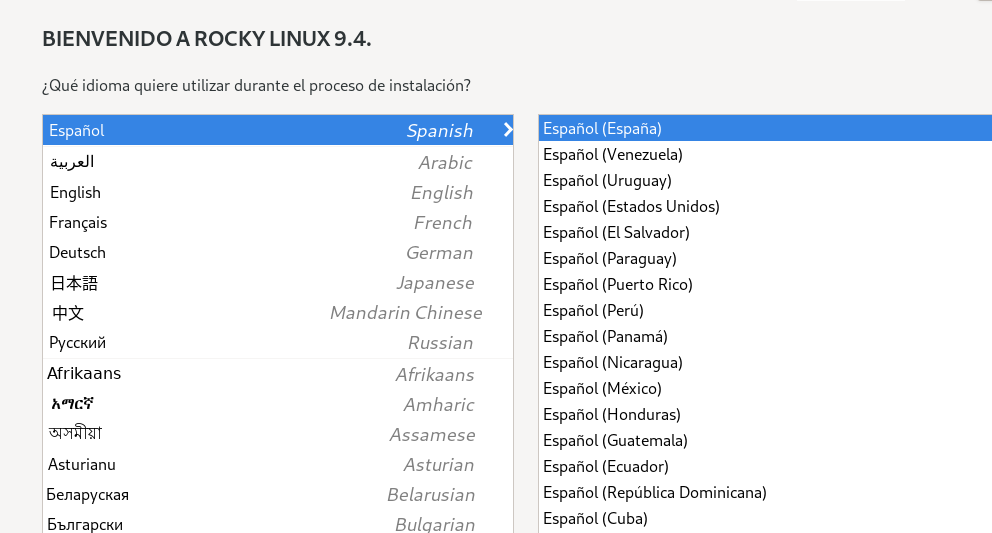Choose Español (El Salvador) locale
The image size is (992, 533).
[x=766, y=232]
